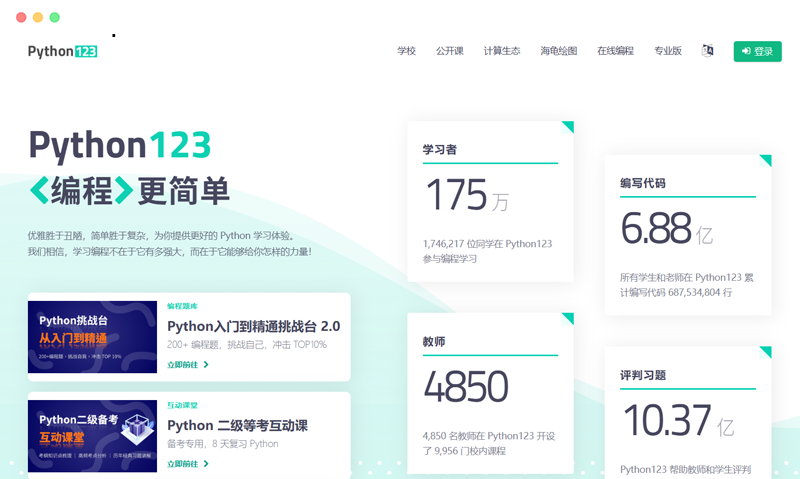Click the 优雅胜于丑陋 tagline sentence
800x479 pixels.
162,236
